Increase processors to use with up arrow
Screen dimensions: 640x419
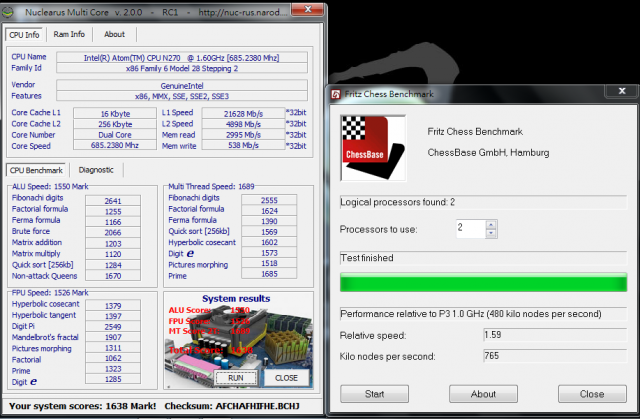491,224
